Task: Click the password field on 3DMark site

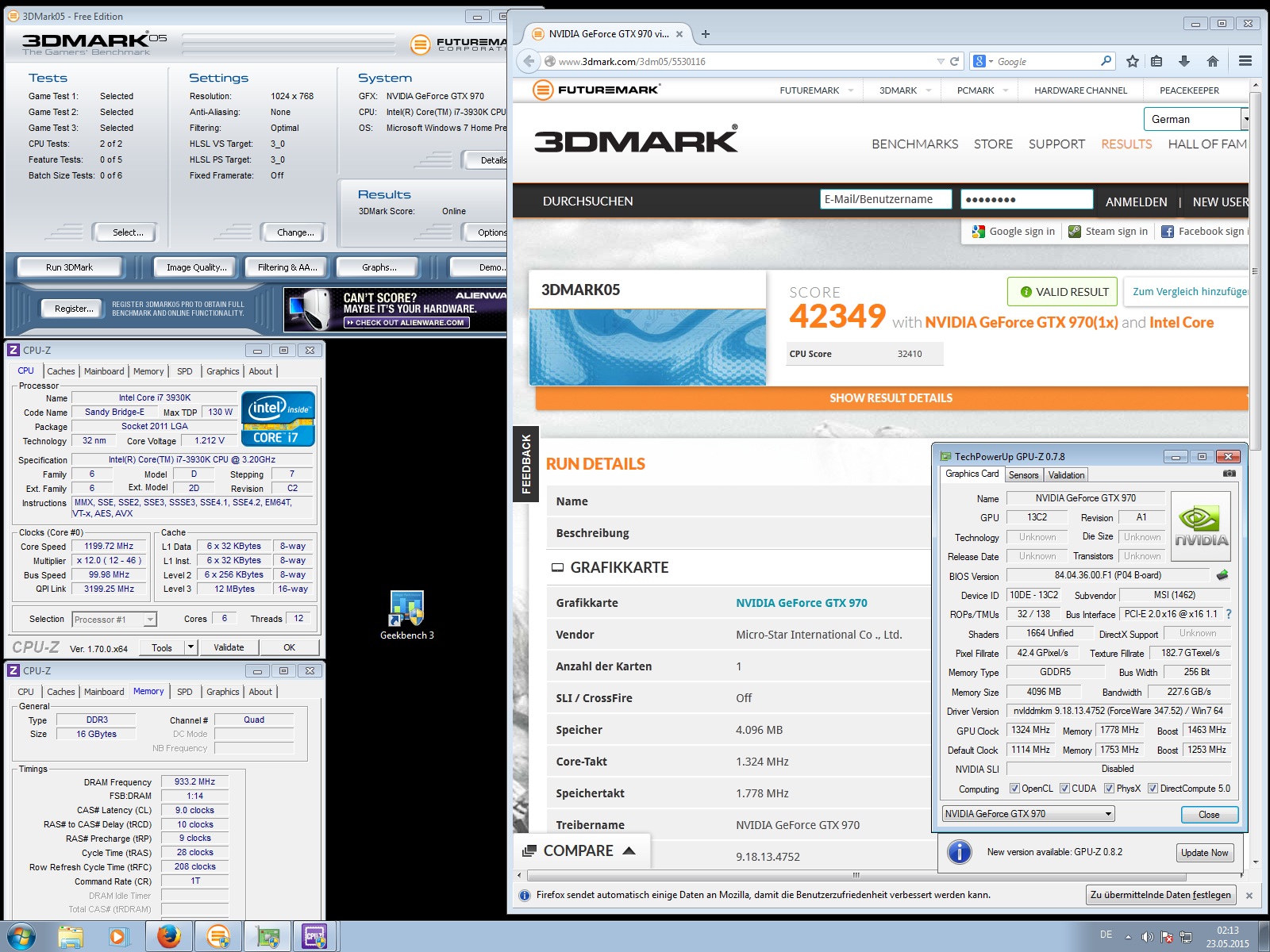Action: coord(1027,199)
